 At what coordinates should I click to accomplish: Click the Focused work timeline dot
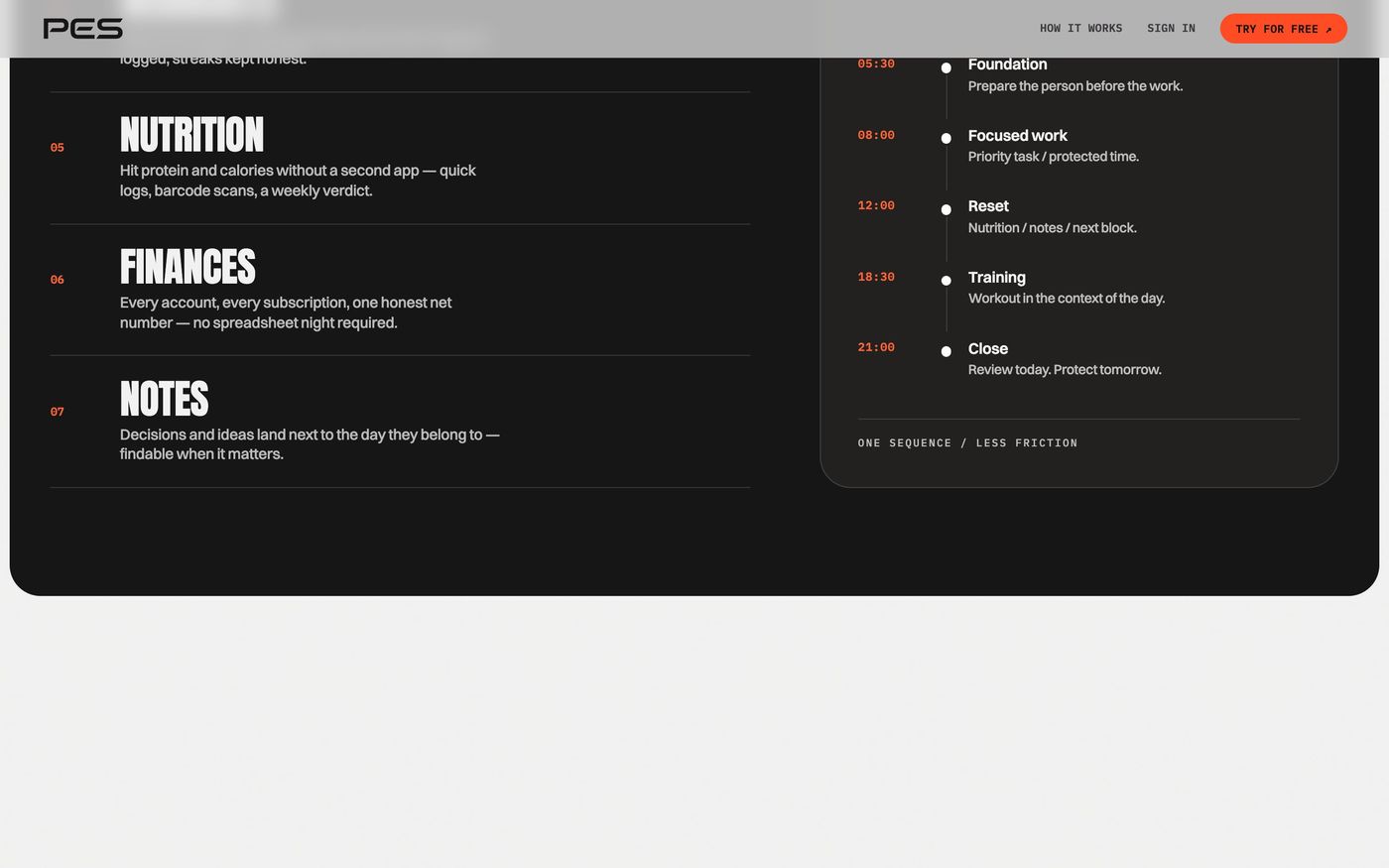click(947, 138)
